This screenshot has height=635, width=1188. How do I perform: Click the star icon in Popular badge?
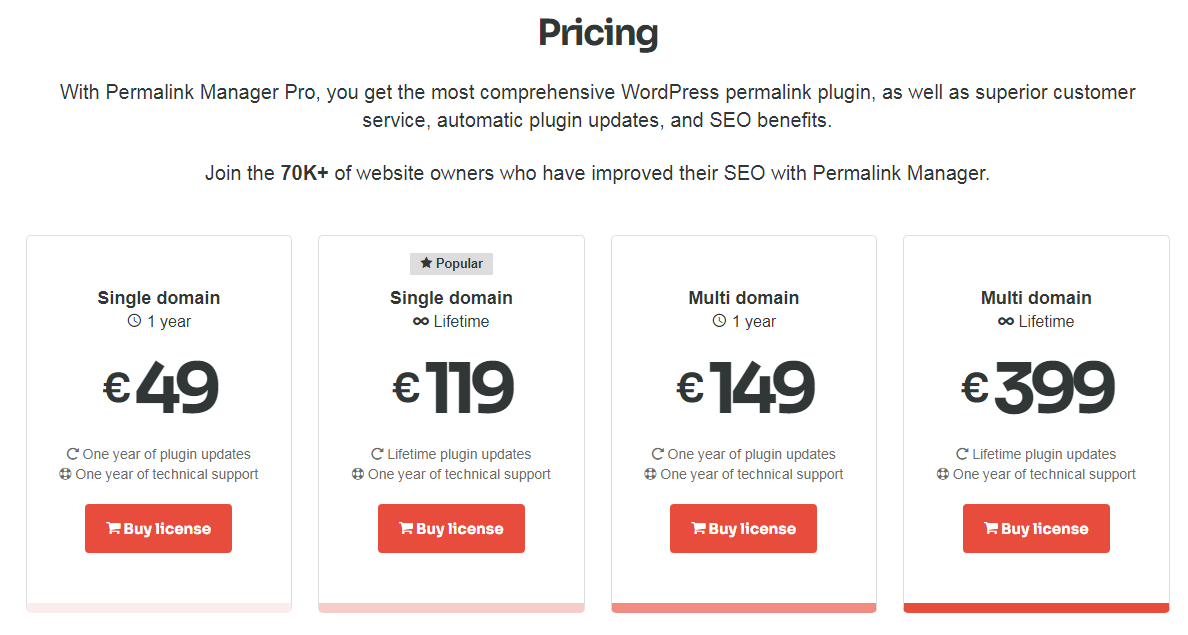tap(426, 264)
